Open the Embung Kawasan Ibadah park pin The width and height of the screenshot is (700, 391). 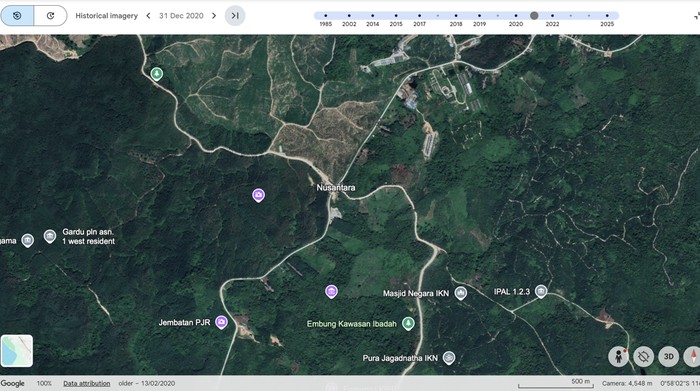[x=408, y=323]
